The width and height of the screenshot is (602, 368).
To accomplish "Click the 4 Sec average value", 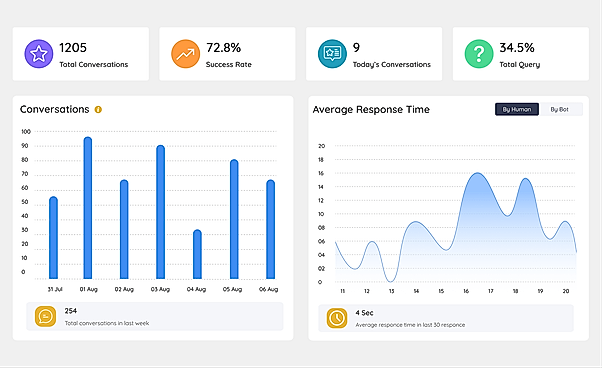I will click(x=364, y=313).
